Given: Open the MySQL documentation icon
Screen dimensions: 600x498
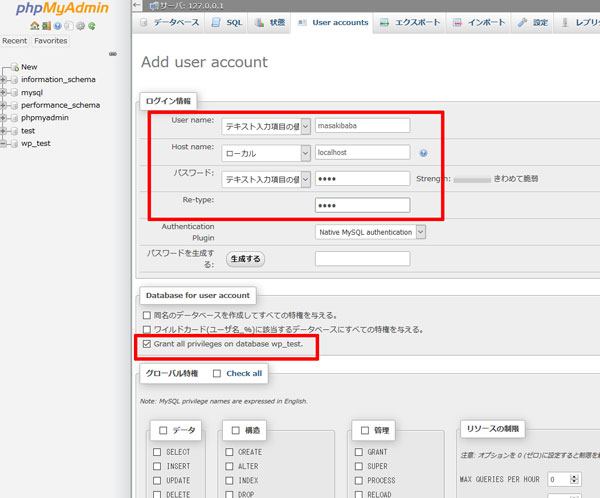Looking at the screenshot, I should 69,26.
